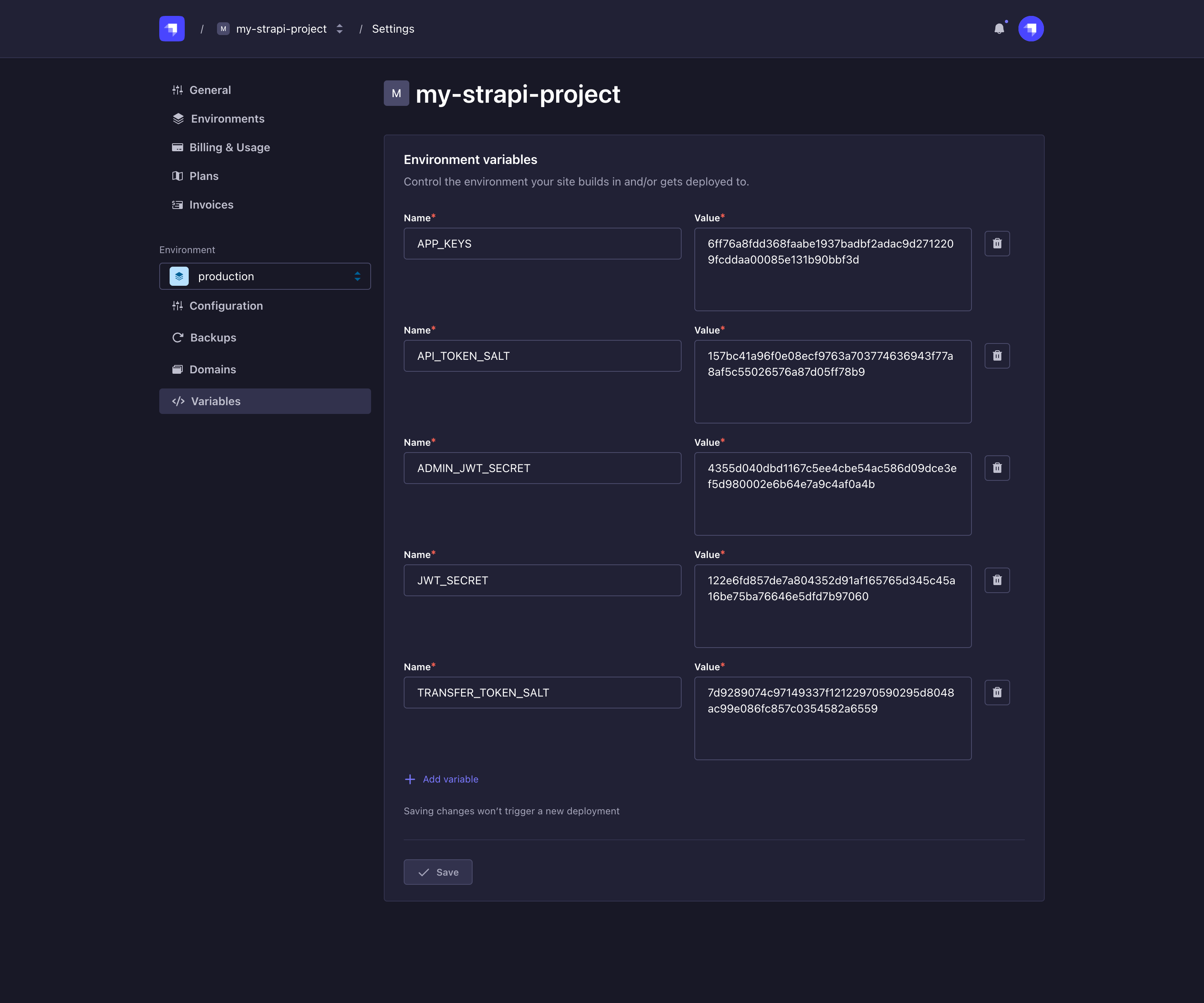
Task: Click the user avatar icon
Action: 1030,29
